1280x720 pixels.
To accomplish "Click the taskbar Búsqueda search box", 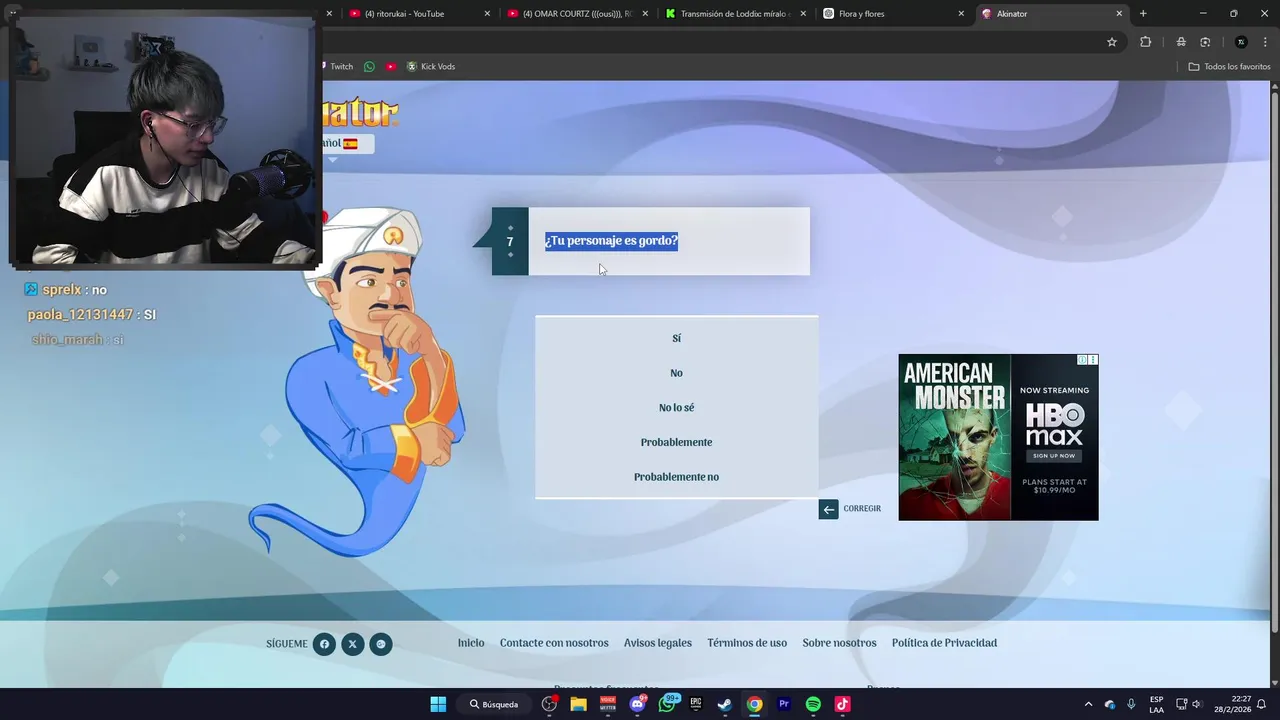I will tap(495, 704).
